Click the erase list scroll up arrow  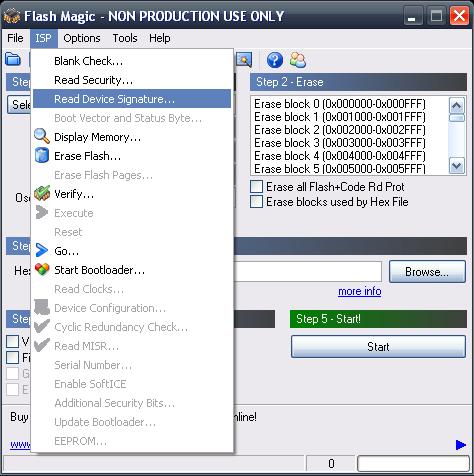click(x=456, y=106)
